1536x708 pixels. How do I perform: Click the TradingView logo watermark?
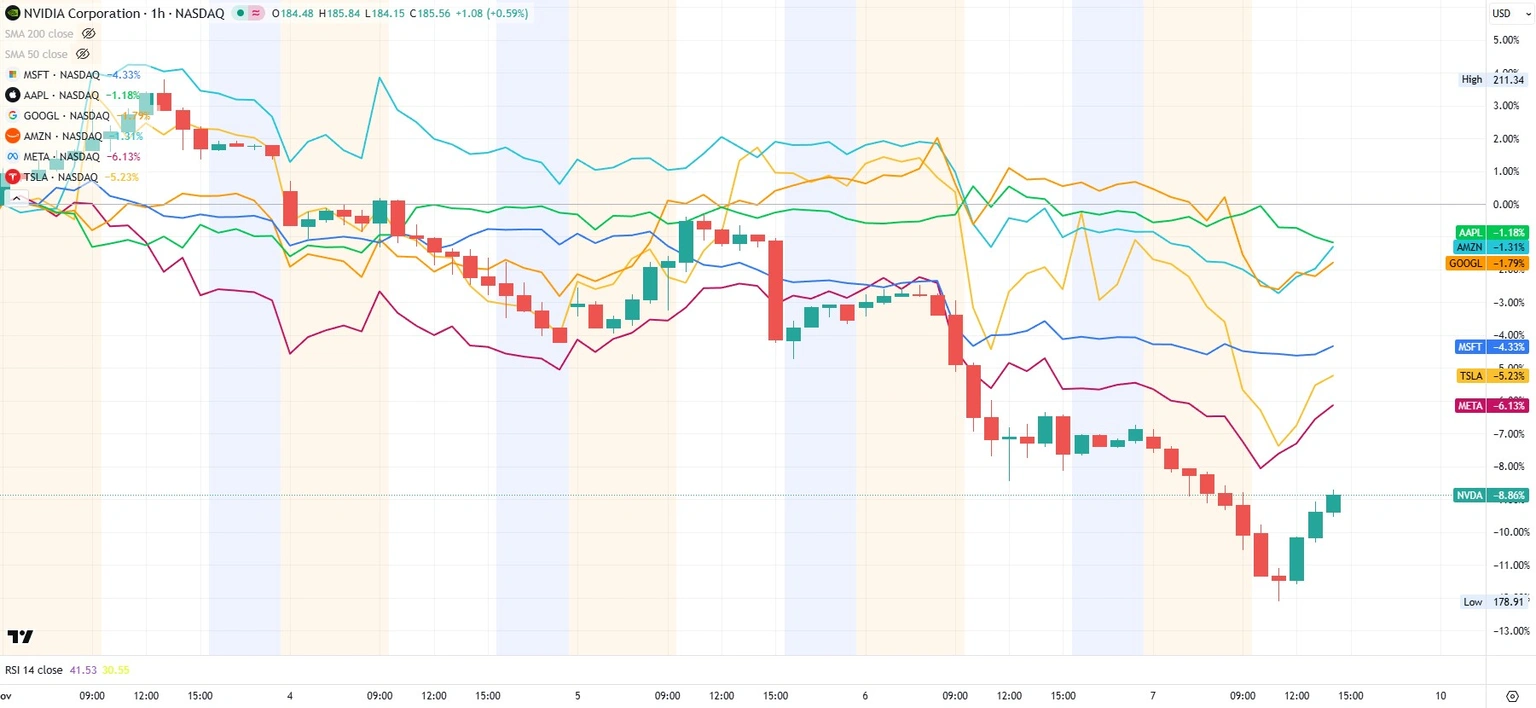18,637
